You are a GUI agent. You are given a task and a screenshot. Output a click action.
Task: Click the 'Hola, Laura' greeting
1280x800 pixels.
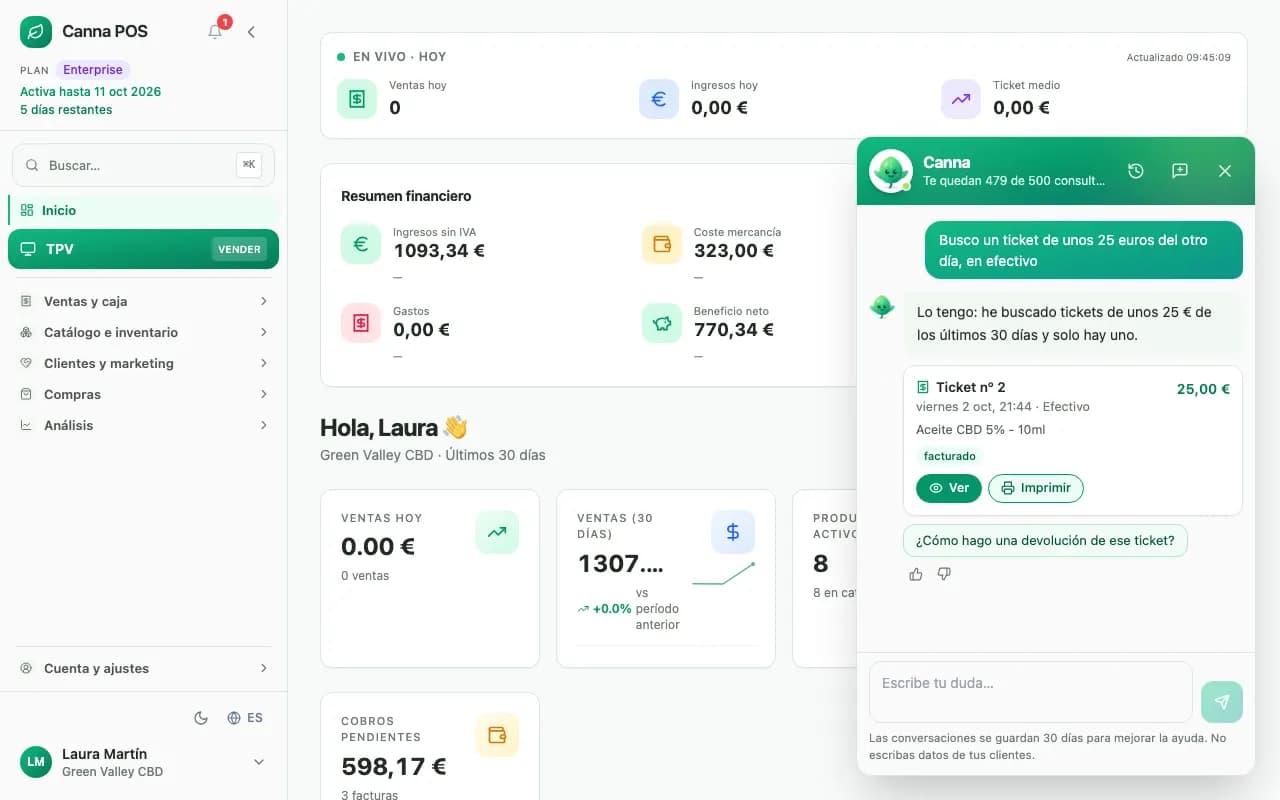394,428
